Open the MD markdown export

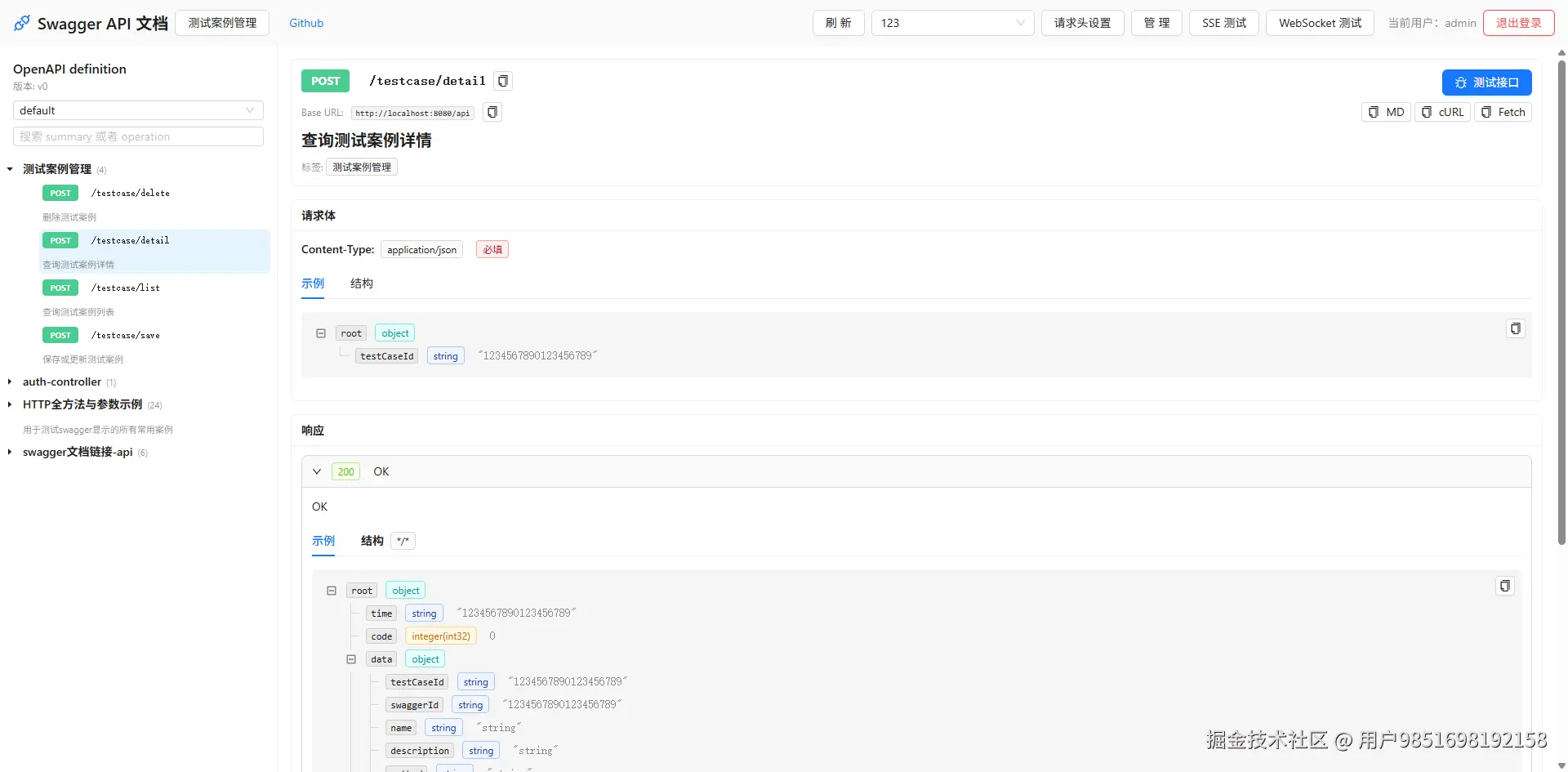click(1386, 112)
